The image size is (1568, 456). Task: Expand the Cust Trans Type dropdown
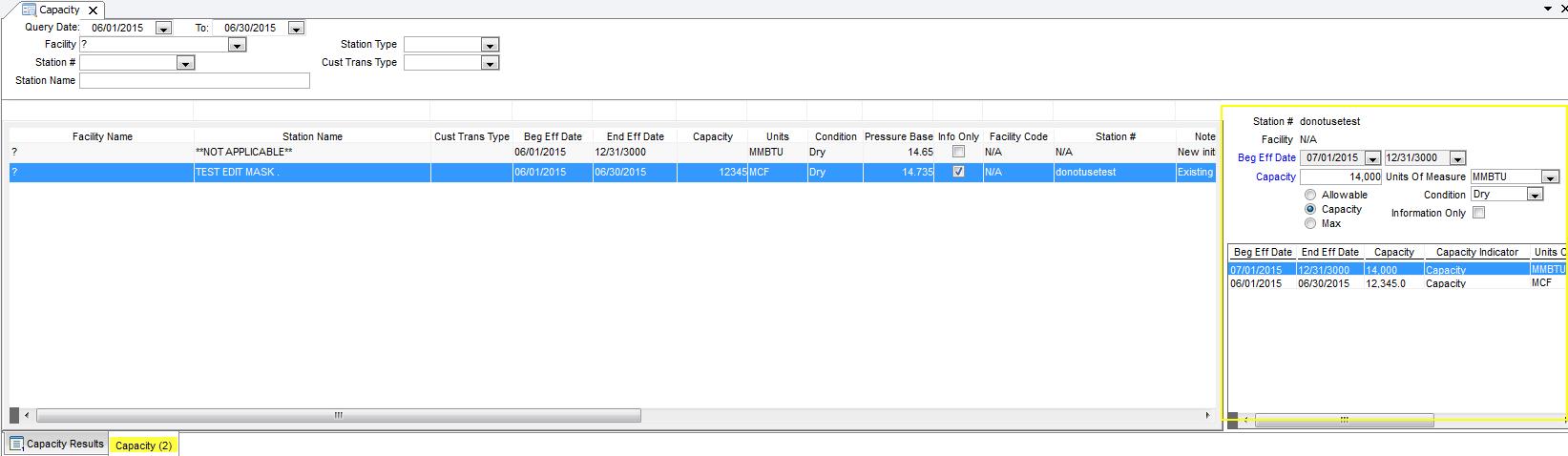click(490, 63)
